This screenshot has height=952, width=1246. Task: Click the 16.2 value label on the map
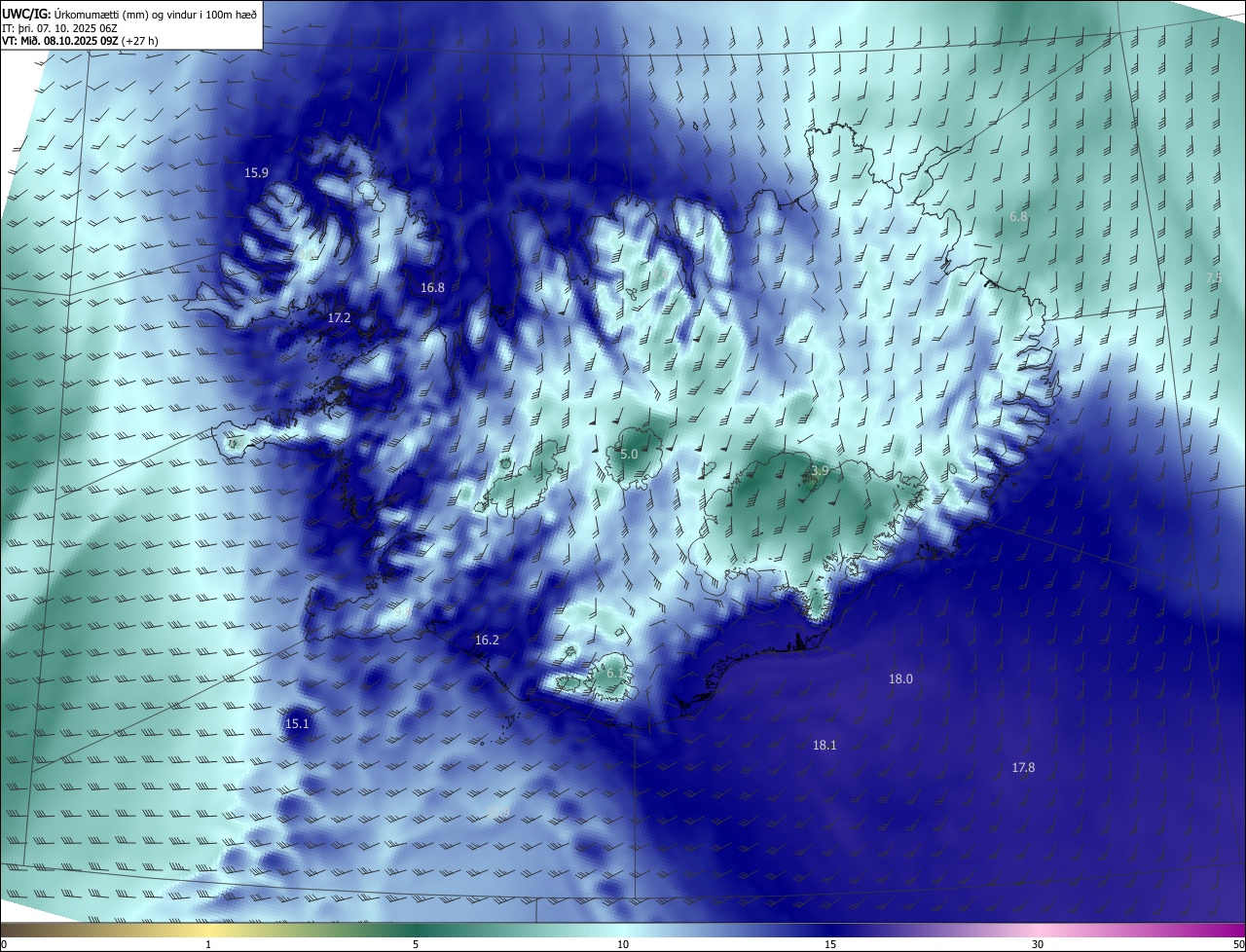[x=487, y=640]
